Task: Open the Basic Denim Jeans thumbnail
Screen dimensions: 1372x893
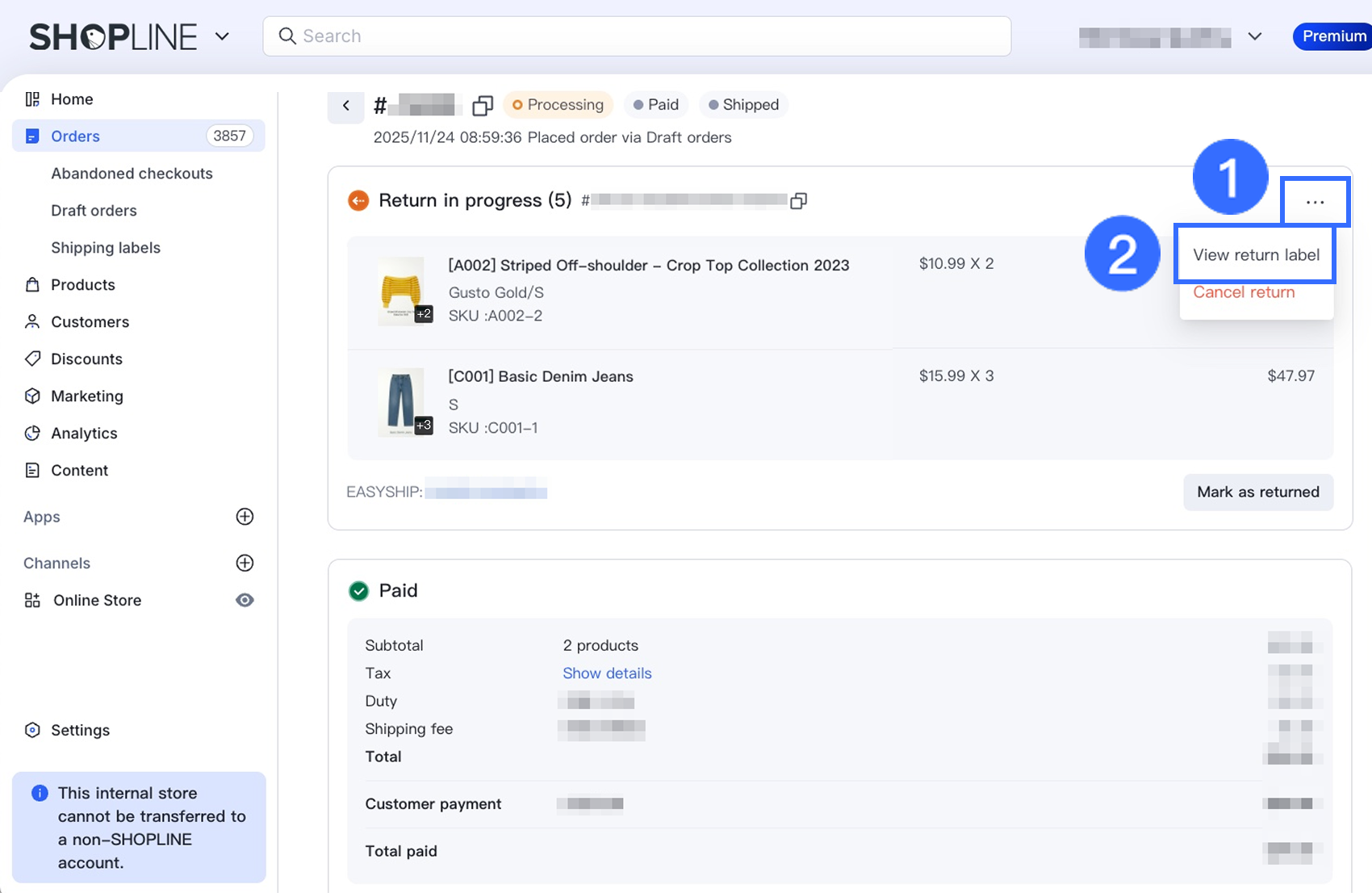Action: point(401,401)
